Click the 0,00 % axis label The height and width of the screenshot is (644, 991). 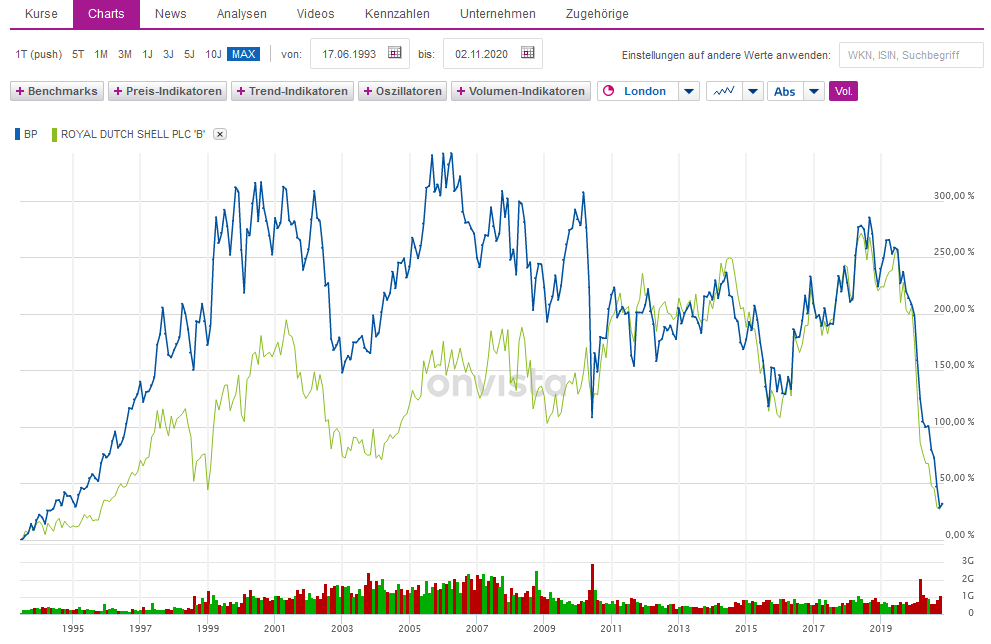pos(959,535)
